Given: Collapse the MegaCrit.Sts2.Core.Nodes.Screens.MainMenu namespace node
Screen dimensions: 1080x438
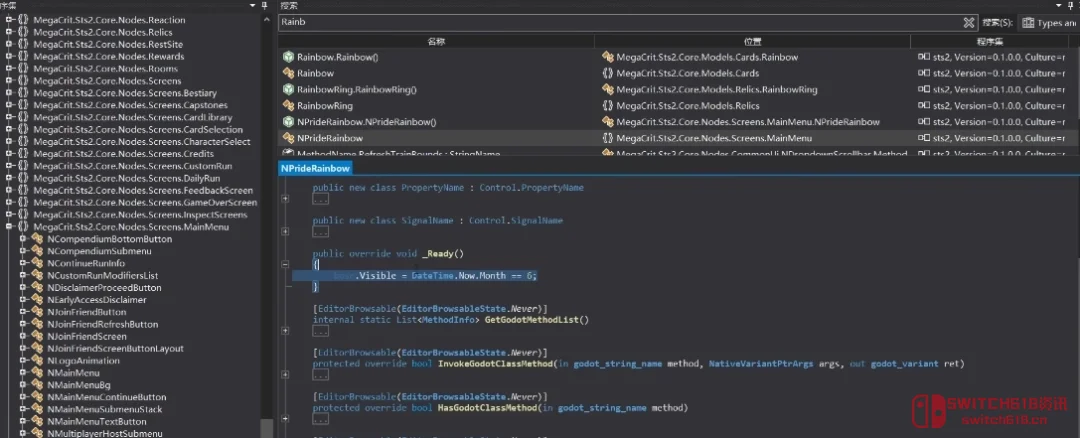Looking at the screenshot, I should coord(9,227).
